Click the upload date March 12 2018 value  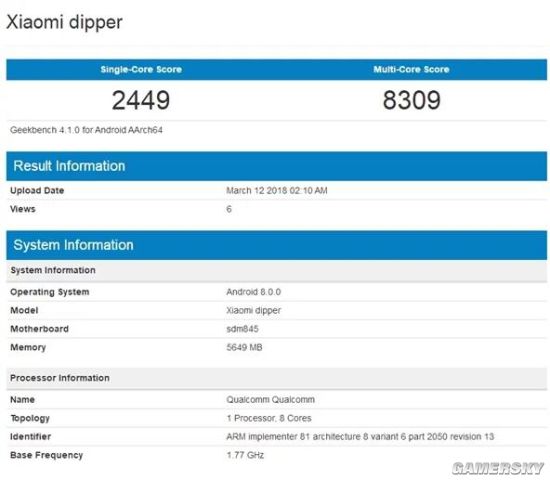(277, 191)
